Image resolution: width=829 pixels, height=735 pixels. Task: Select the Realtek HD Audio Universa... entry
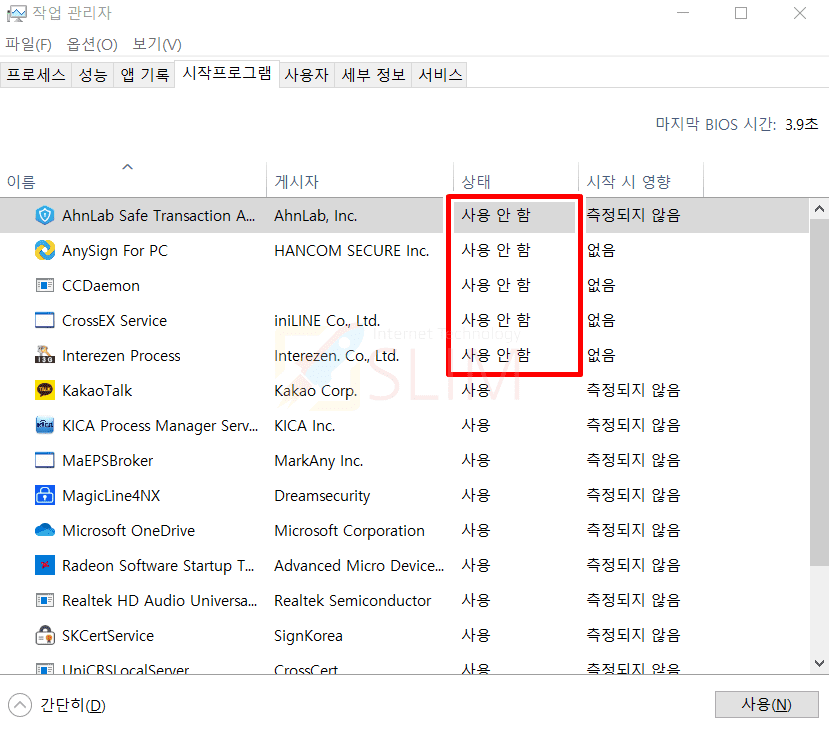click(159, 601)
